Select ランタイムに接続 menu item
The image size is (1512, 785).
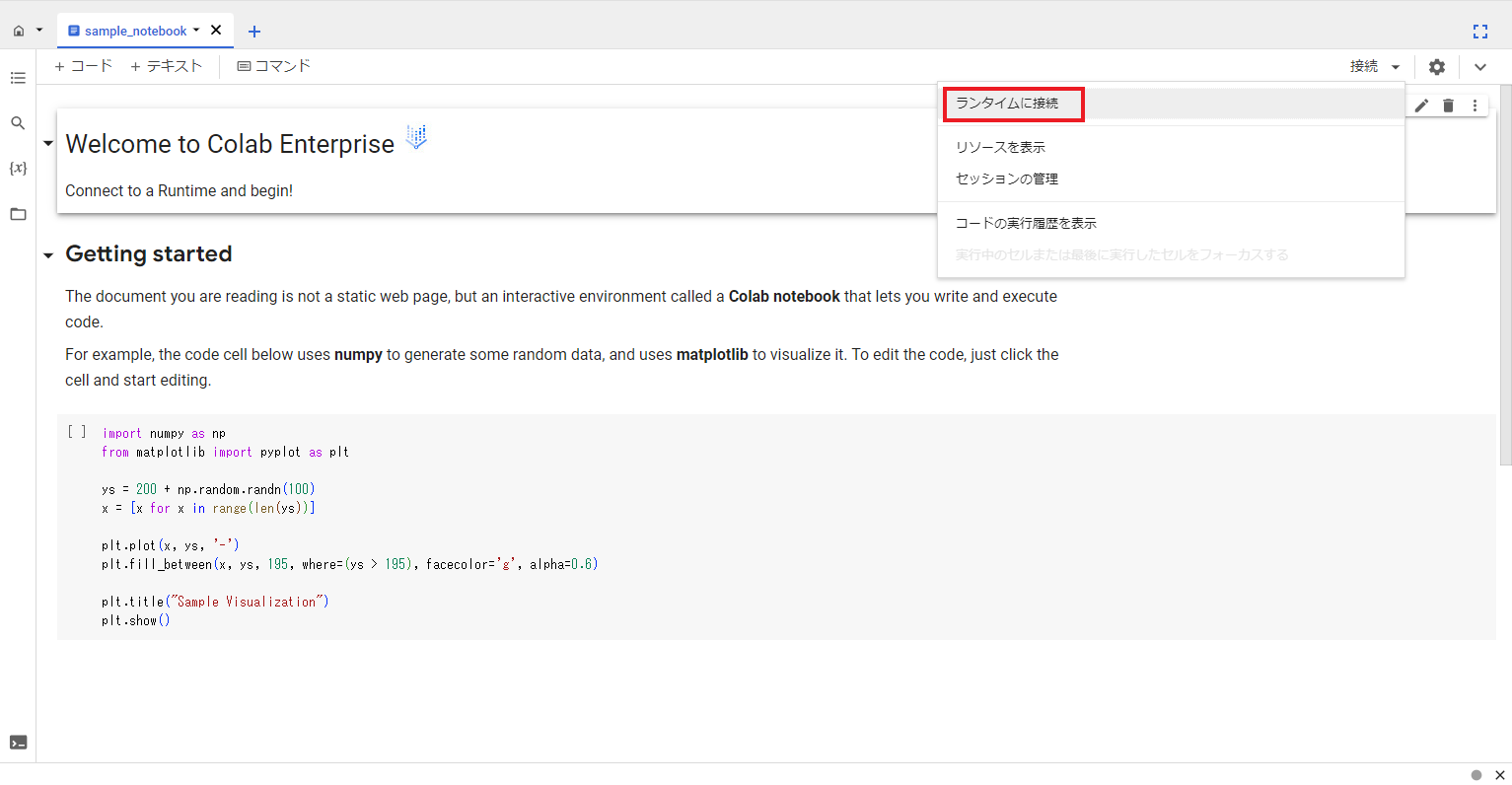pyautogui.click(x=1171, y=104)
